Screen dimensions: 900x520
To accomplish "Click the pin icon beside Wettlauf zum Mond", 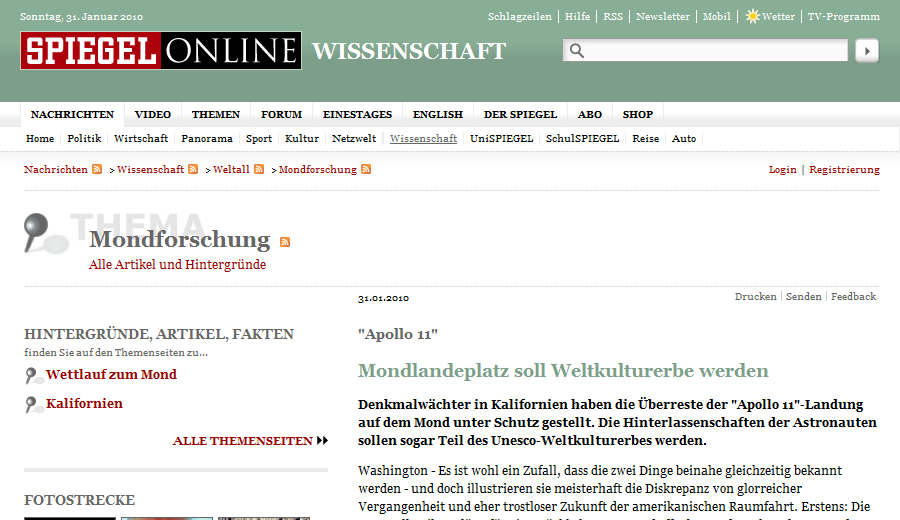I will [34, 376].
